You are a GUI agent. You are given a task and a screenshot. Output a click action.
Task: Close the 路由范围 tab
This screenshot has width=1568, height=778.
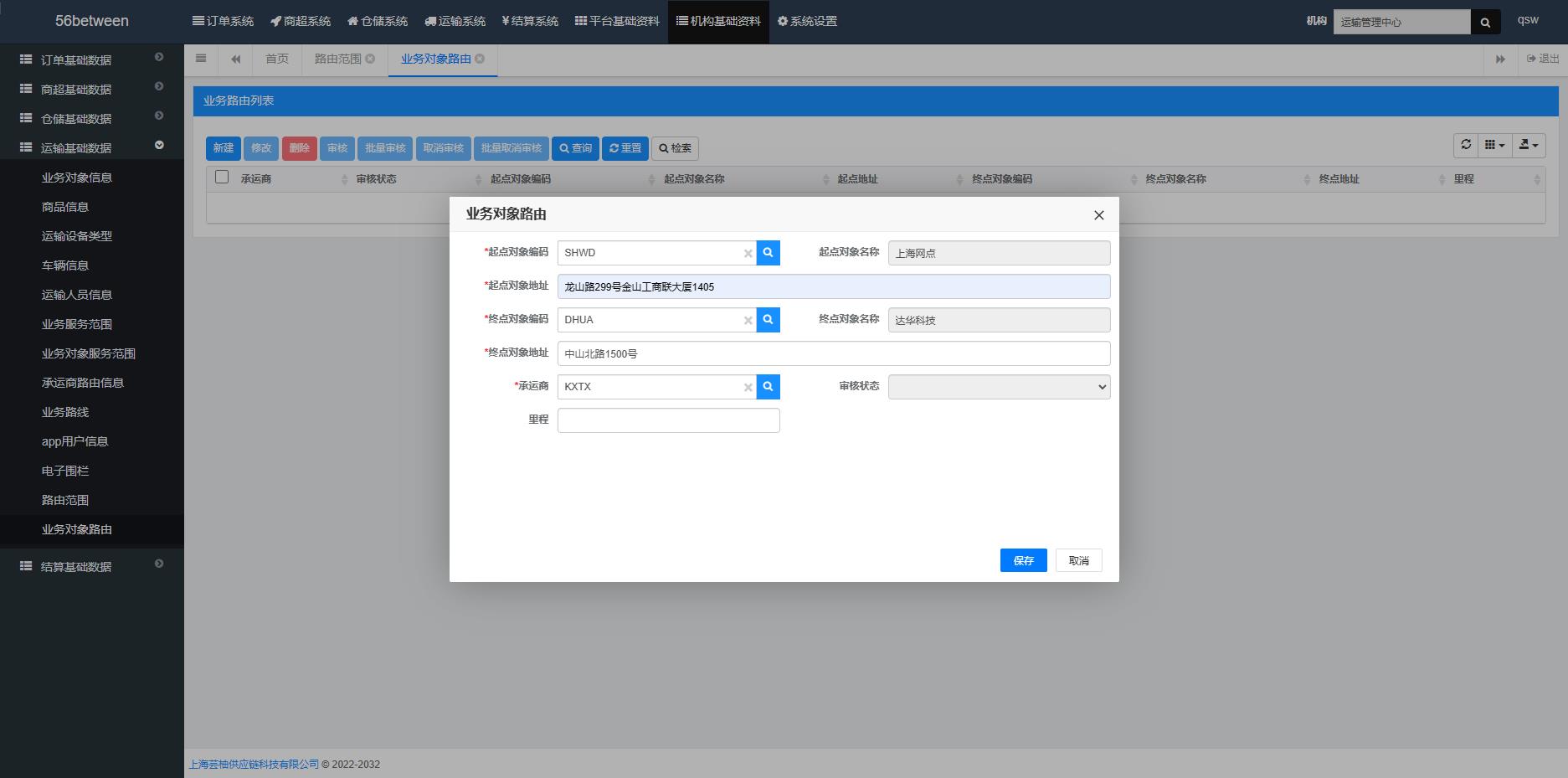(370, 59)
